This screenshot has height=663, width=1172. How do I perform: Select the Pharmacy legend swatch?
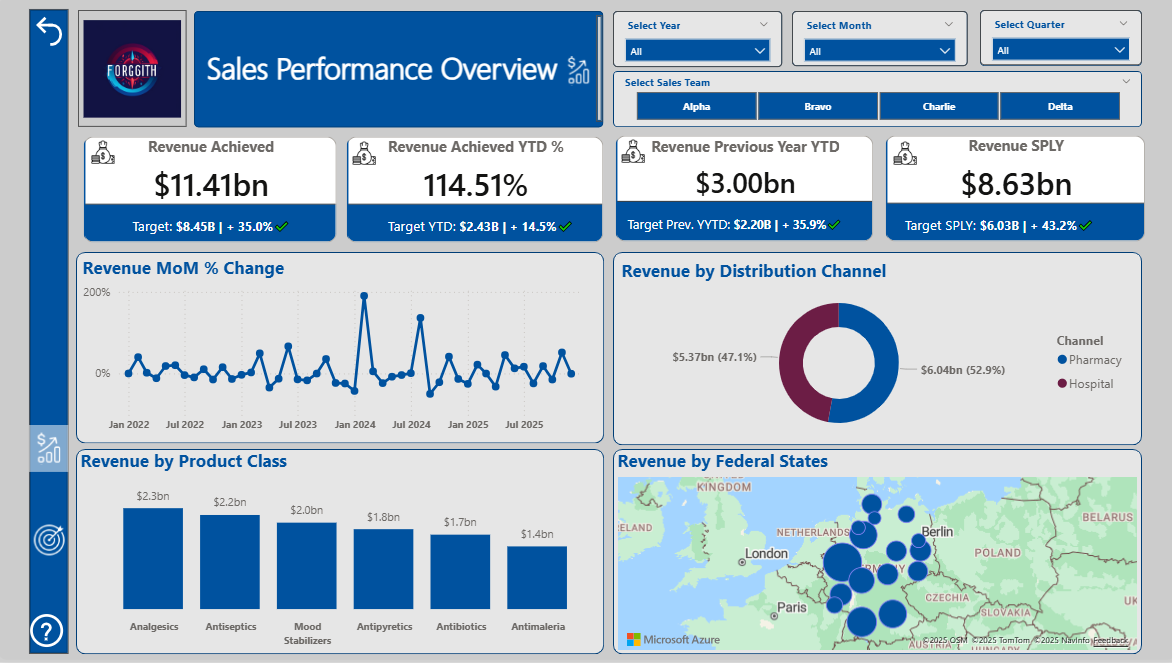tap(1062, 360)
